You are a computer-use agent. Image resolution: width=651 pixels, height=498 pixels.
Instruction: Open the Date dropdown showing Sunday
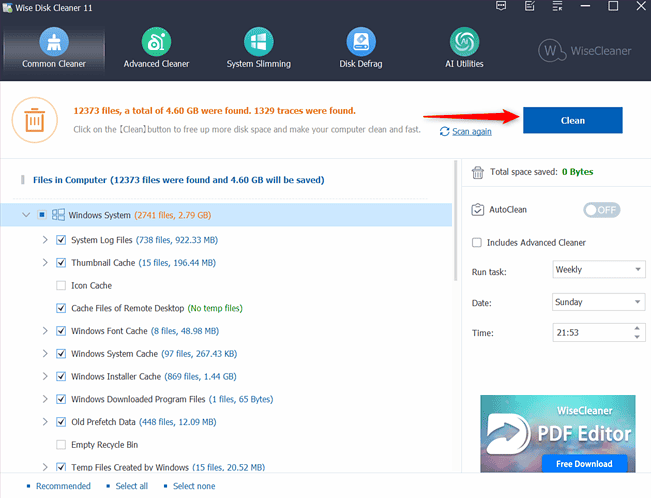click(x=598, y=302)
